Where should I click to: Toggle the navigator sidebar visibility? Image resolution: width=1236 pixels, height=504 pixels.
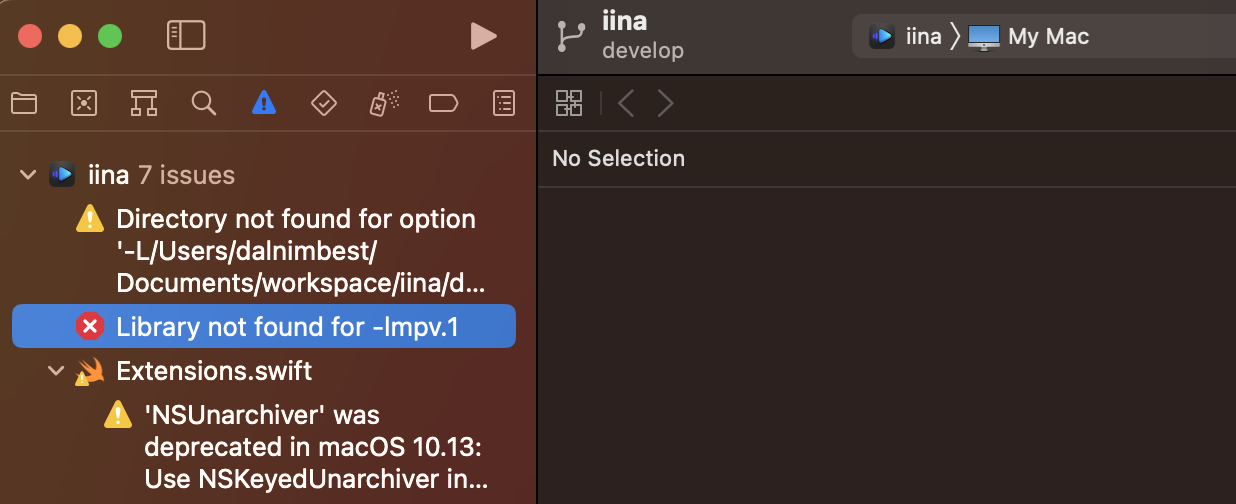(x=186, y=36)
